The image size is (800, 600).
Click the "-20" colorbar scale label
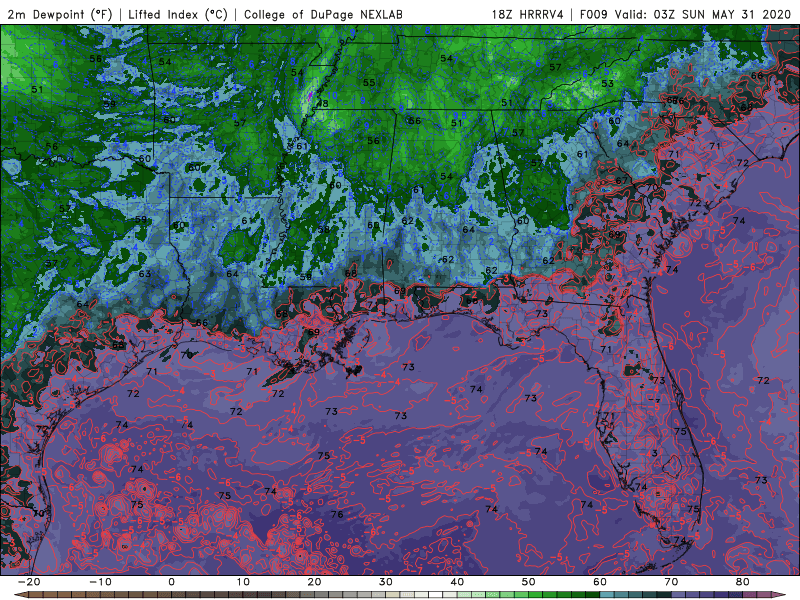click(29, 582)
